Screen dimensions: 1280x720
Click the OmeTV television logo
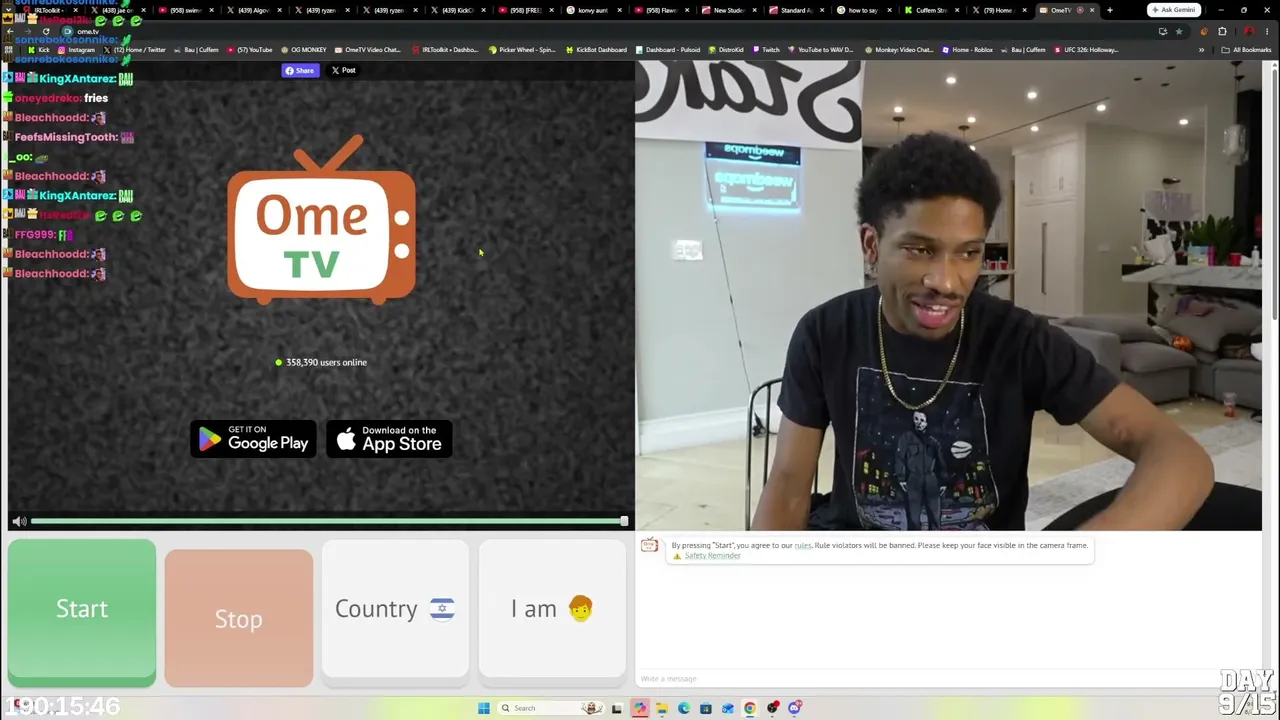(x=321, y=221)
